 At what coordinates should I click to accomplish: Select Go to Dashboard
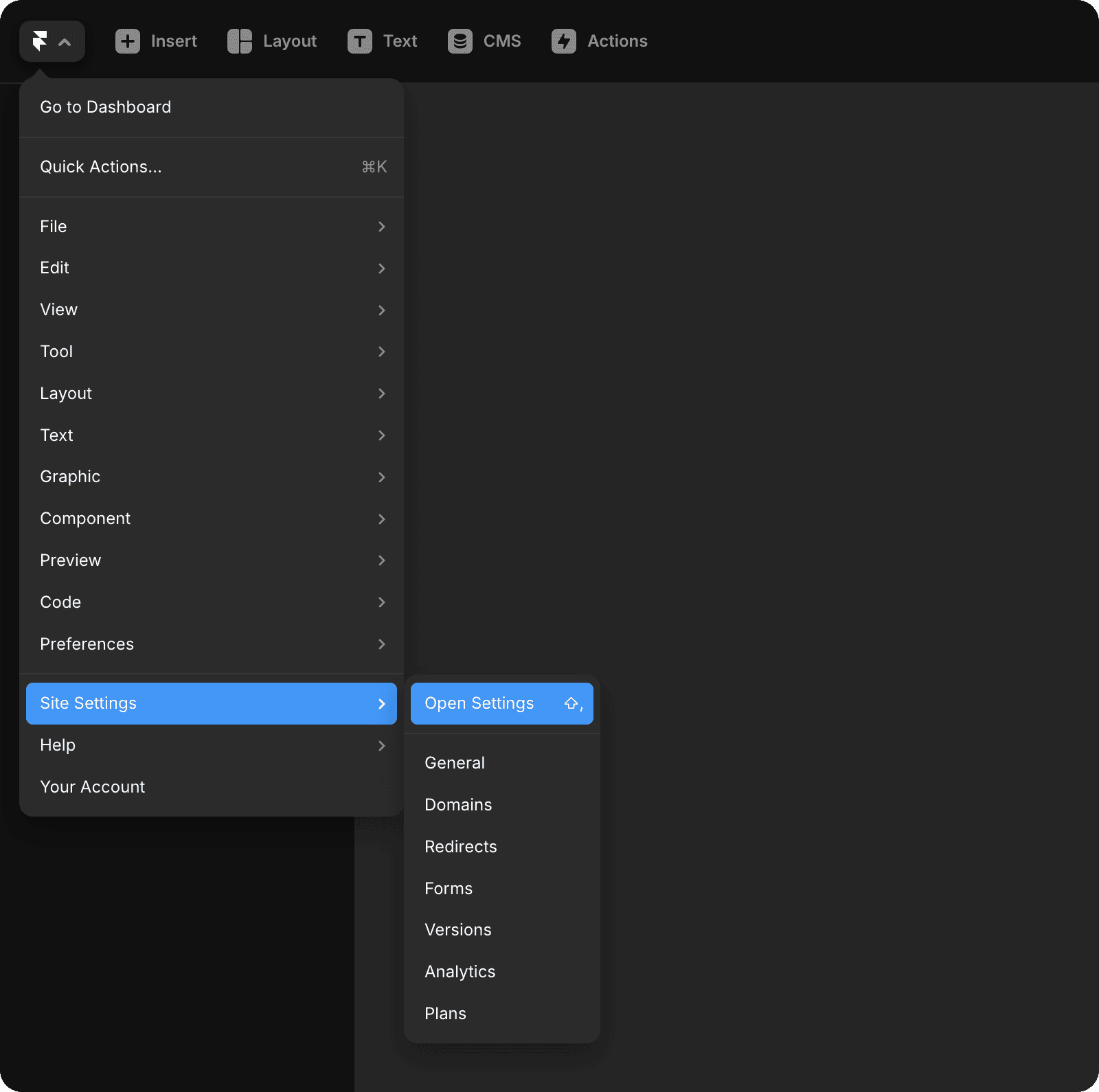106,107
